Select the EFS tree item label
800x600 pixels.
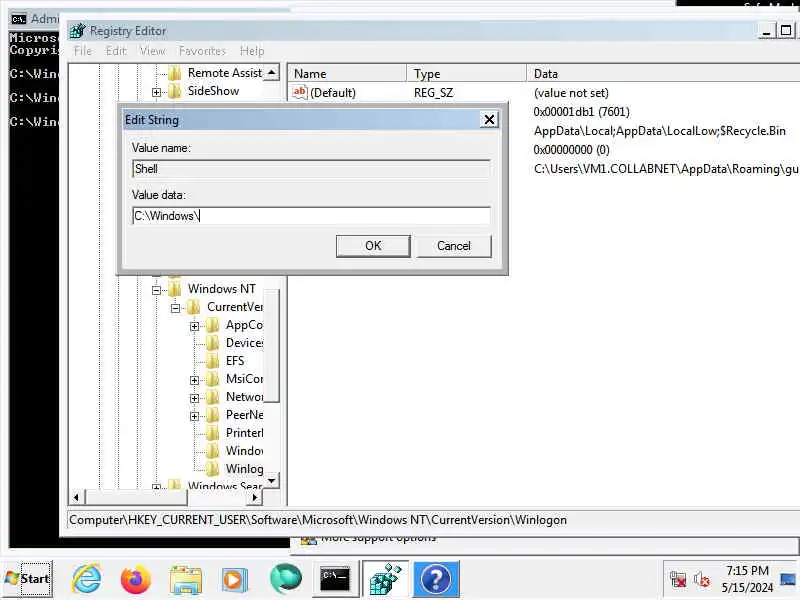235,361
